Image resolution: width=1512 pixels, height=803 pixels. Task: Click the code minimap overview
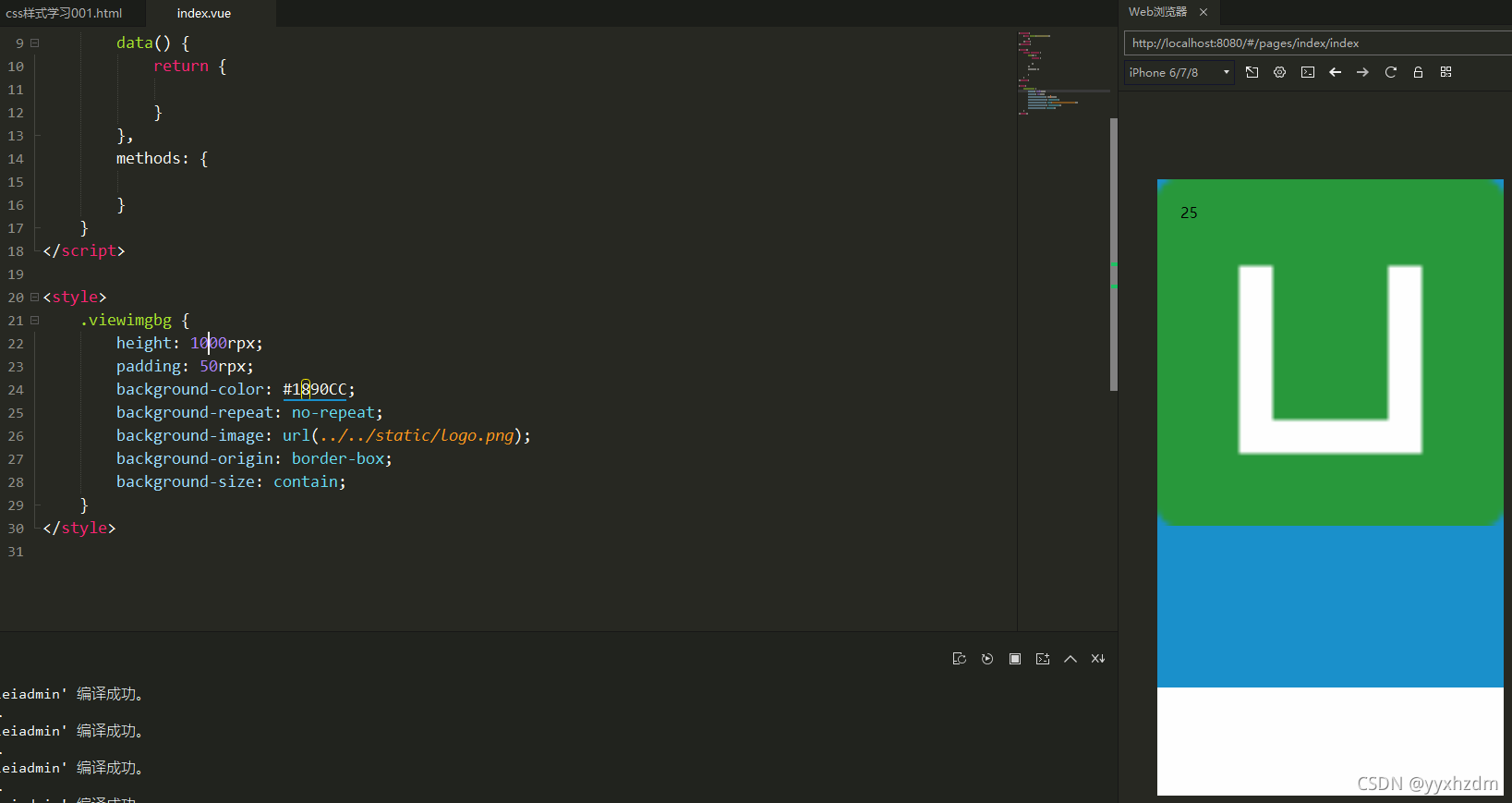pos(1062,74)
